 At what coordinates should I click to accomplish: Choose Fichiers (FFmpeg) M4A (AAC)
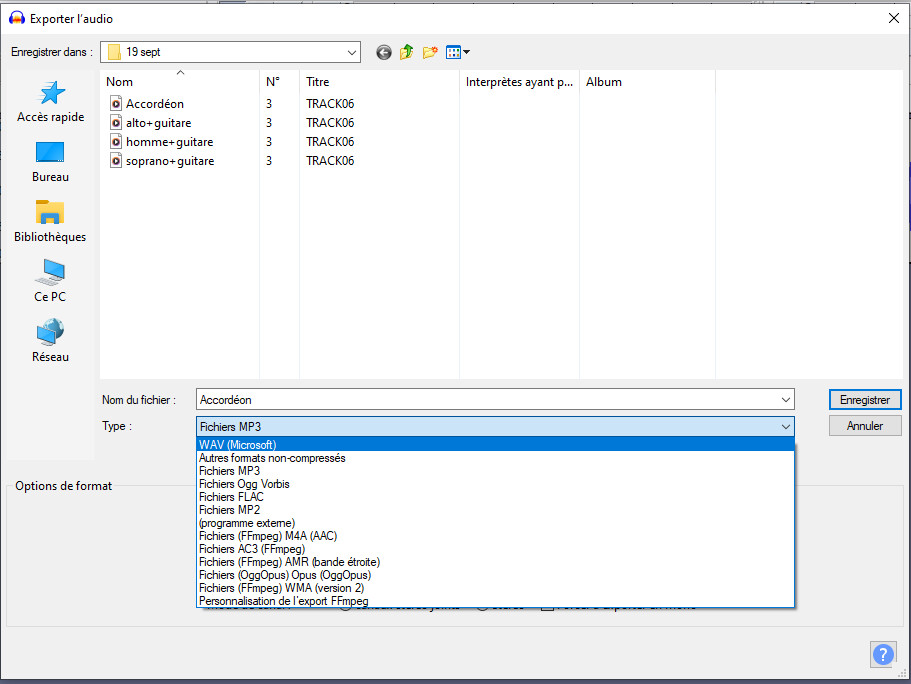tap(495, 536)
